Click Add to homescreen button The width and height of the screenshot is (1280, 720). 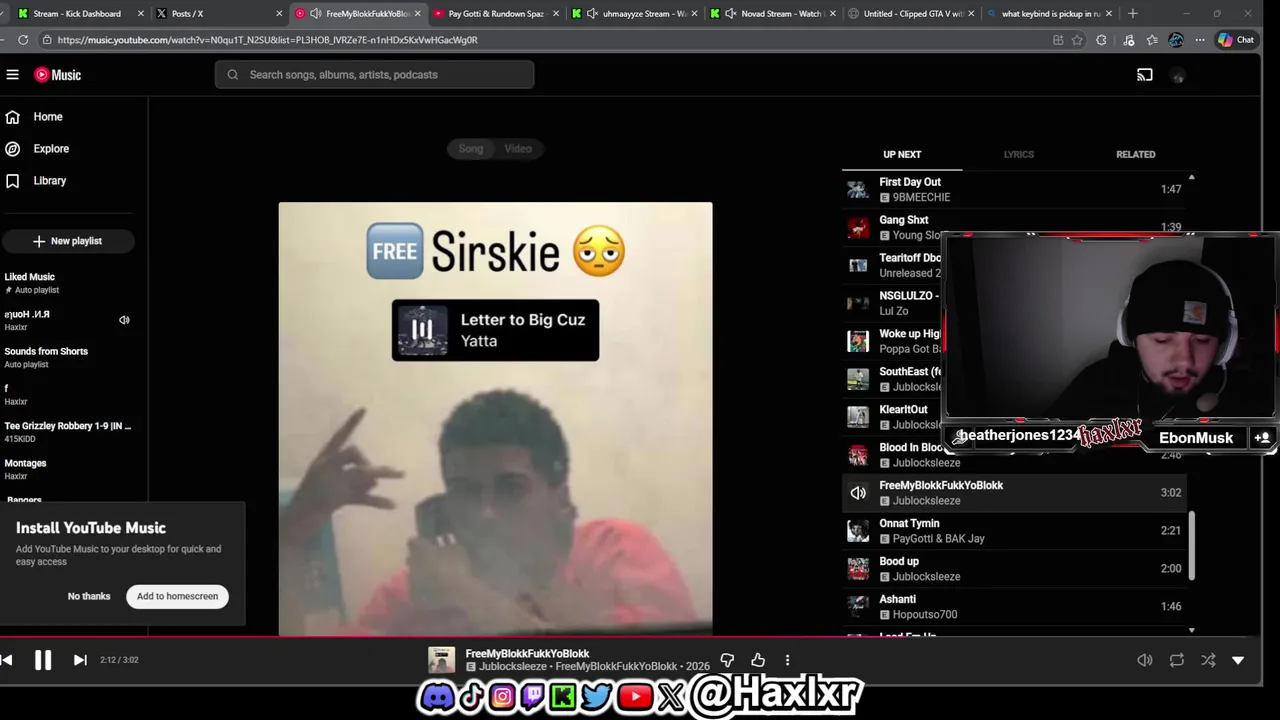[x=177, y=596]
